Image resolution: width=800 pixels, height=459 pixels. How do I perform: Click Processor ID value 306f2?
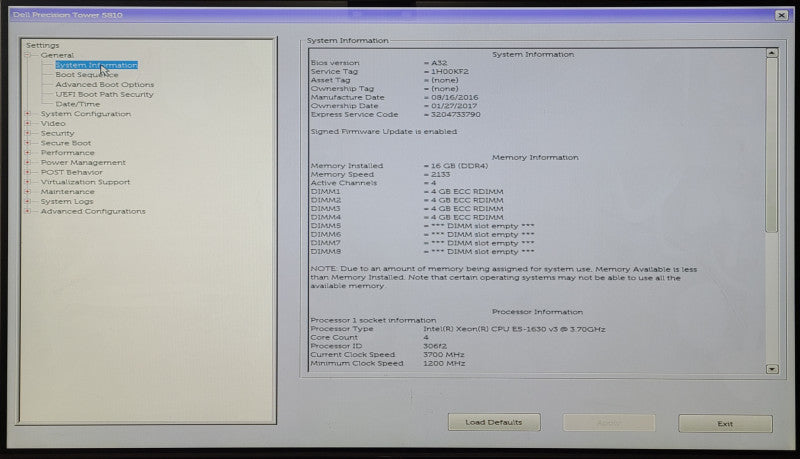(435, 346)
